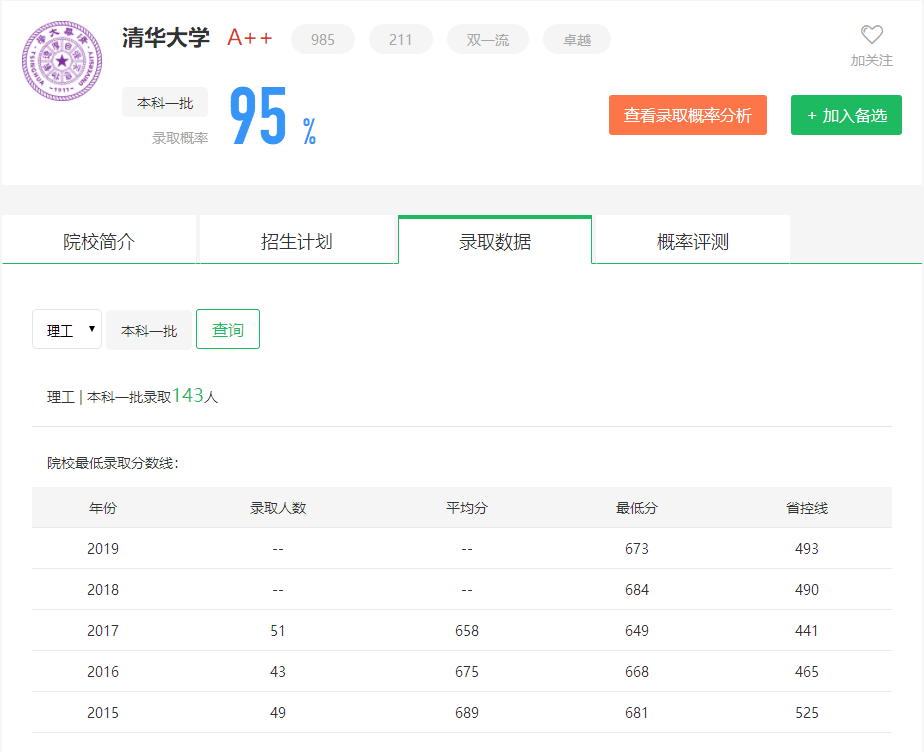Select the 双一流 tag
The height and width of the screenshot is (752, 924).
click(488, 39)
